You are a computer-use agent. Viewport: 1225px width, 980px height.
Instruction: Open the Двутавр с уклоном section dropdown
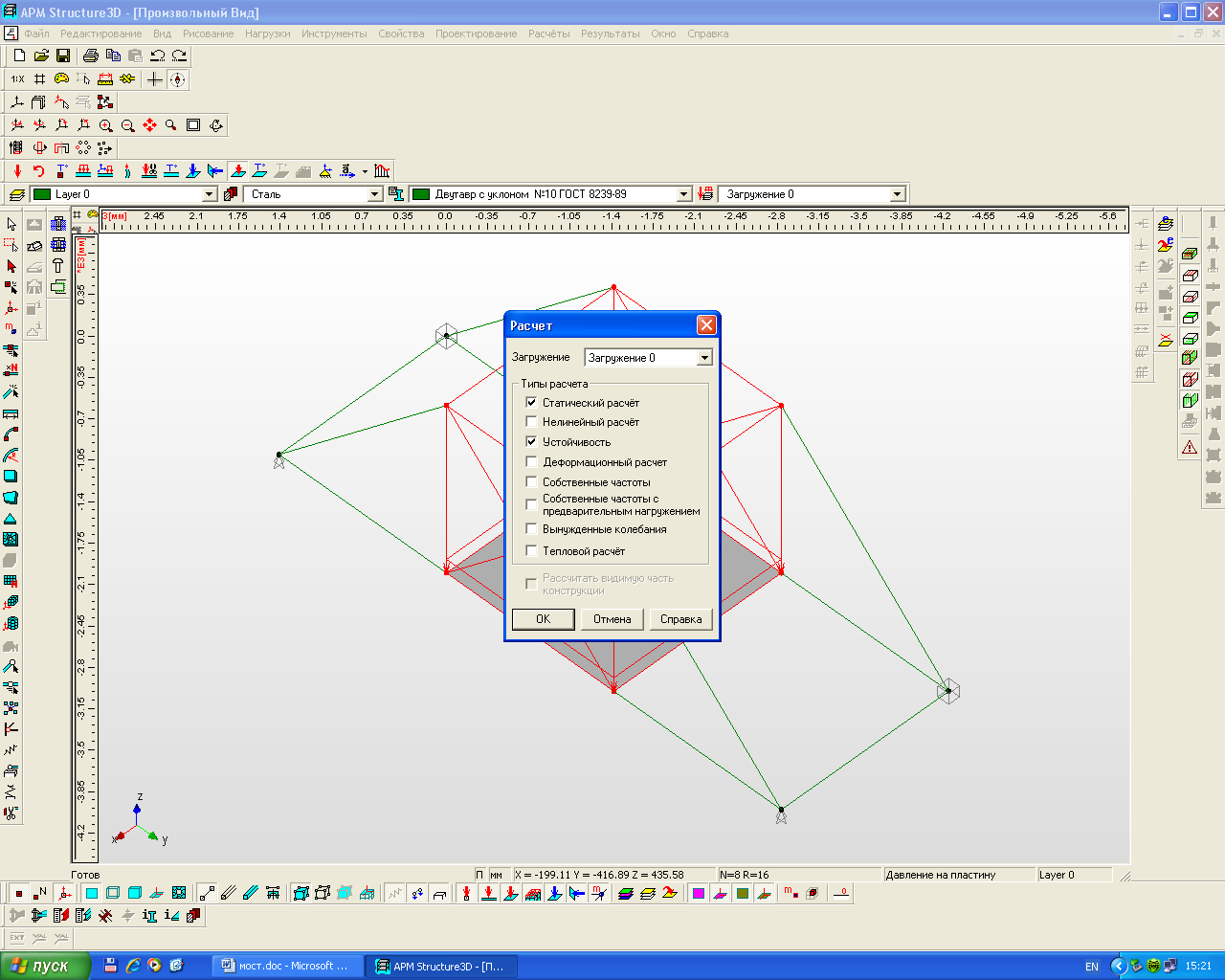684,194
